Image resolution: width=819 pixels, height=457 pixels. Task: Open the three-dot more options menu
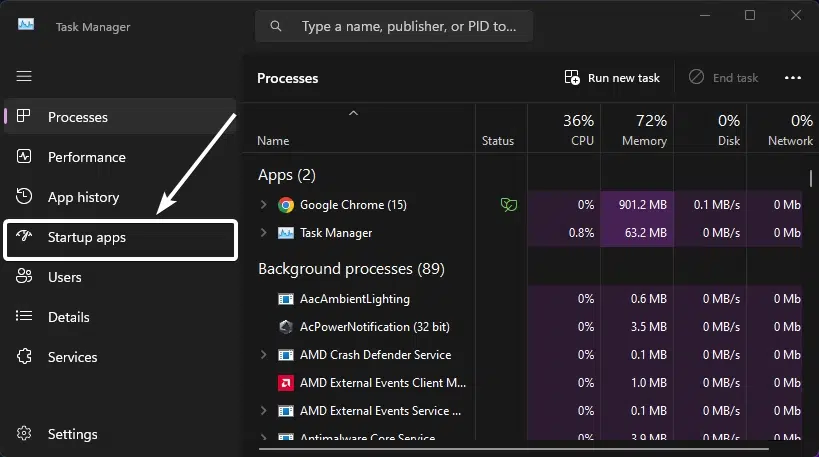(792, 78)
